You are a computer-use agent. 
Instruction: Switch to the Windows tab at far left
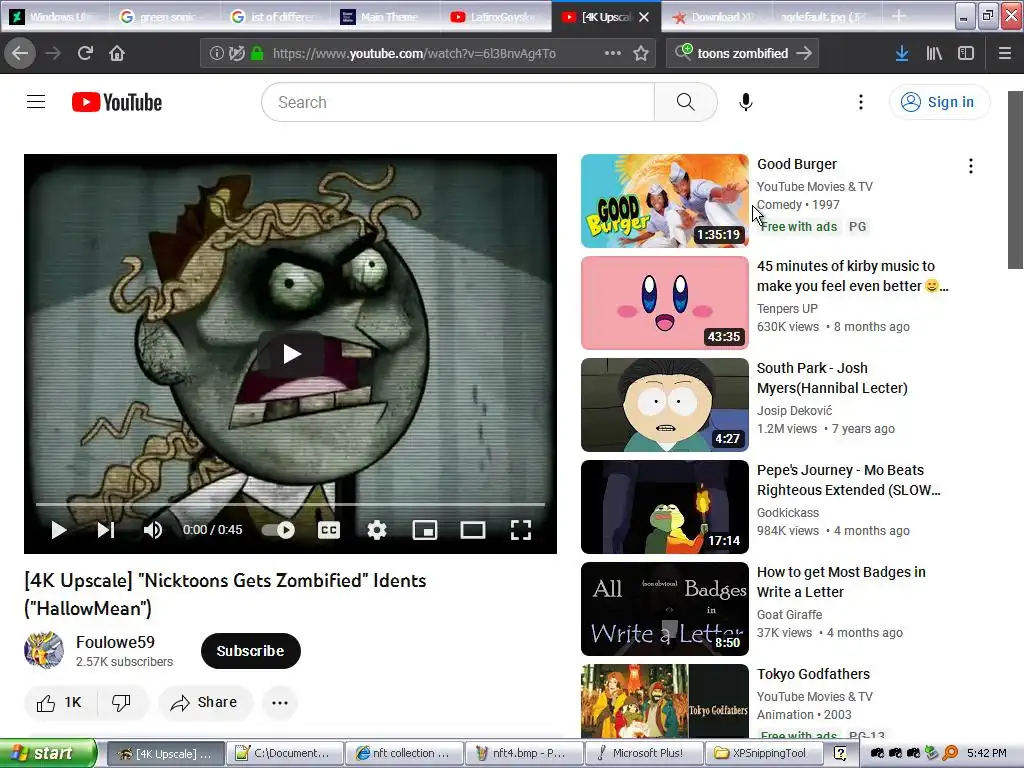pos(56,16)
